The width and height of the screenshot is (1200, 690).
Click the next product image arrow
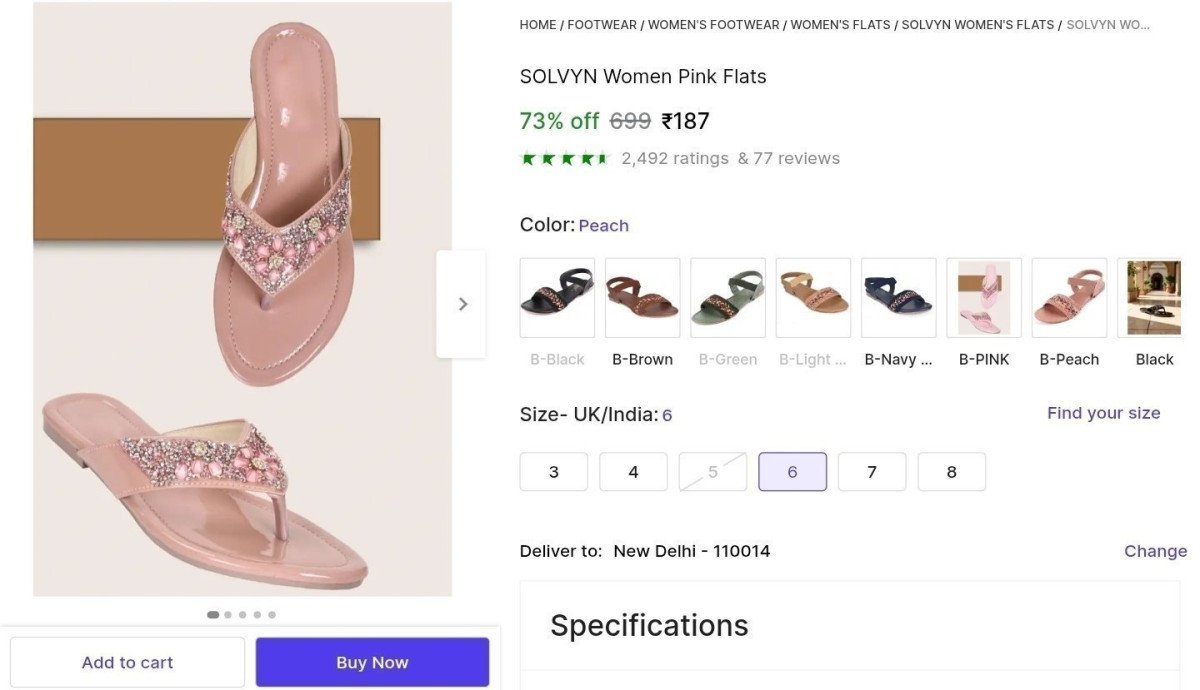(461, 303)
